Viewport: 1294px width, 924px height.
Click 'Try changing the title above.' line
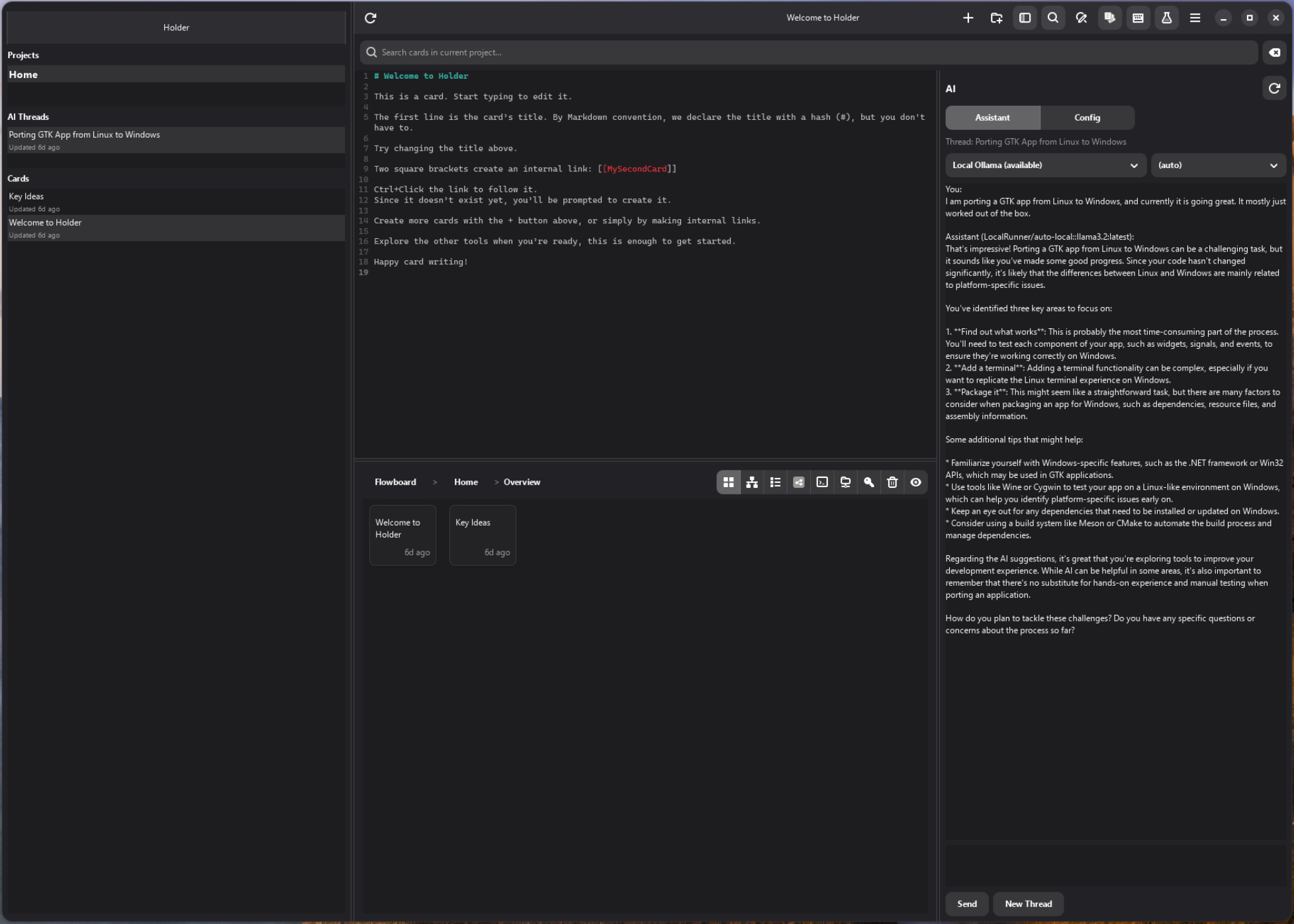(x=445, y=149)
